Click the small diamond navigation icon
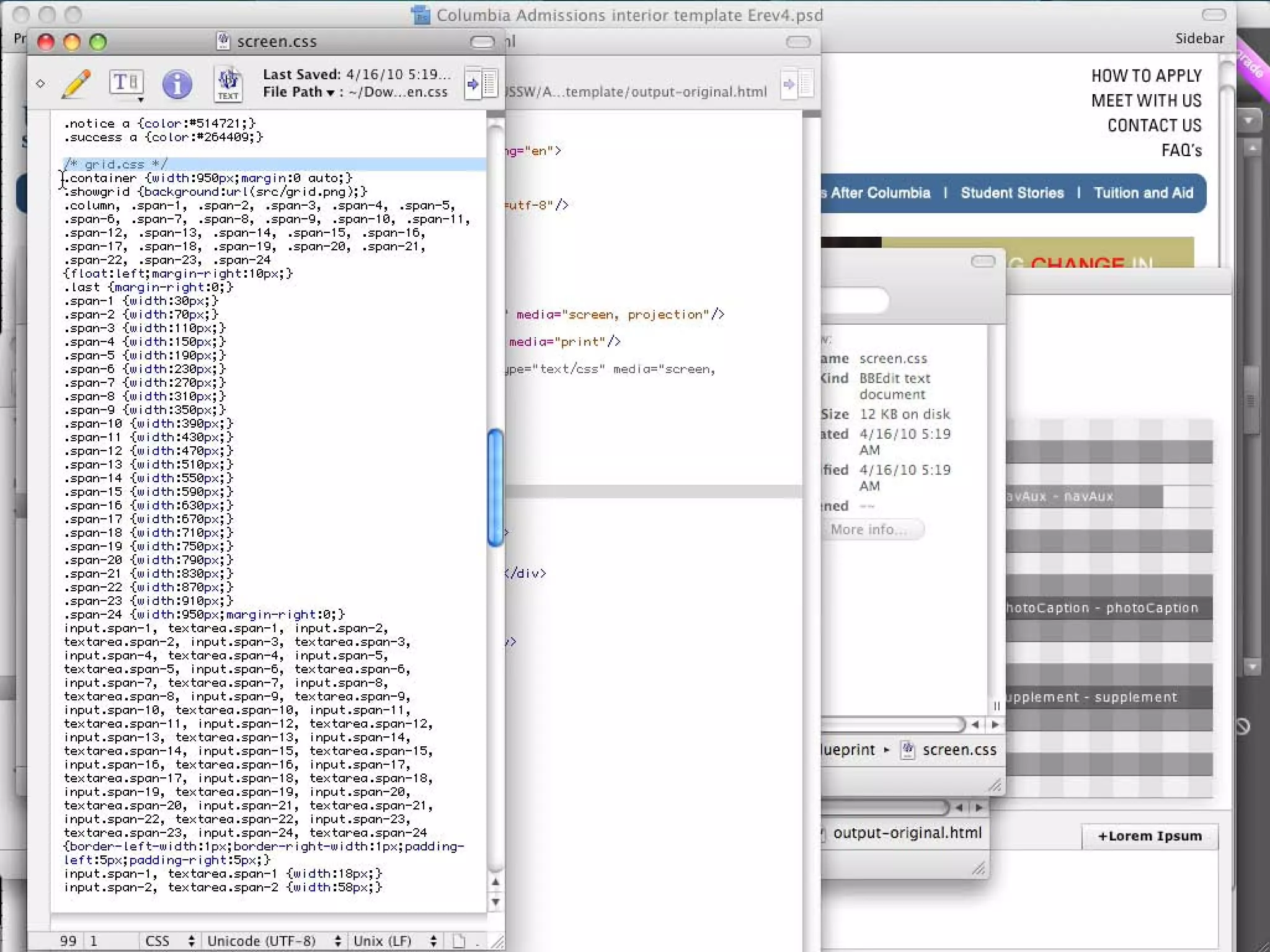 [x=40, y=84]
